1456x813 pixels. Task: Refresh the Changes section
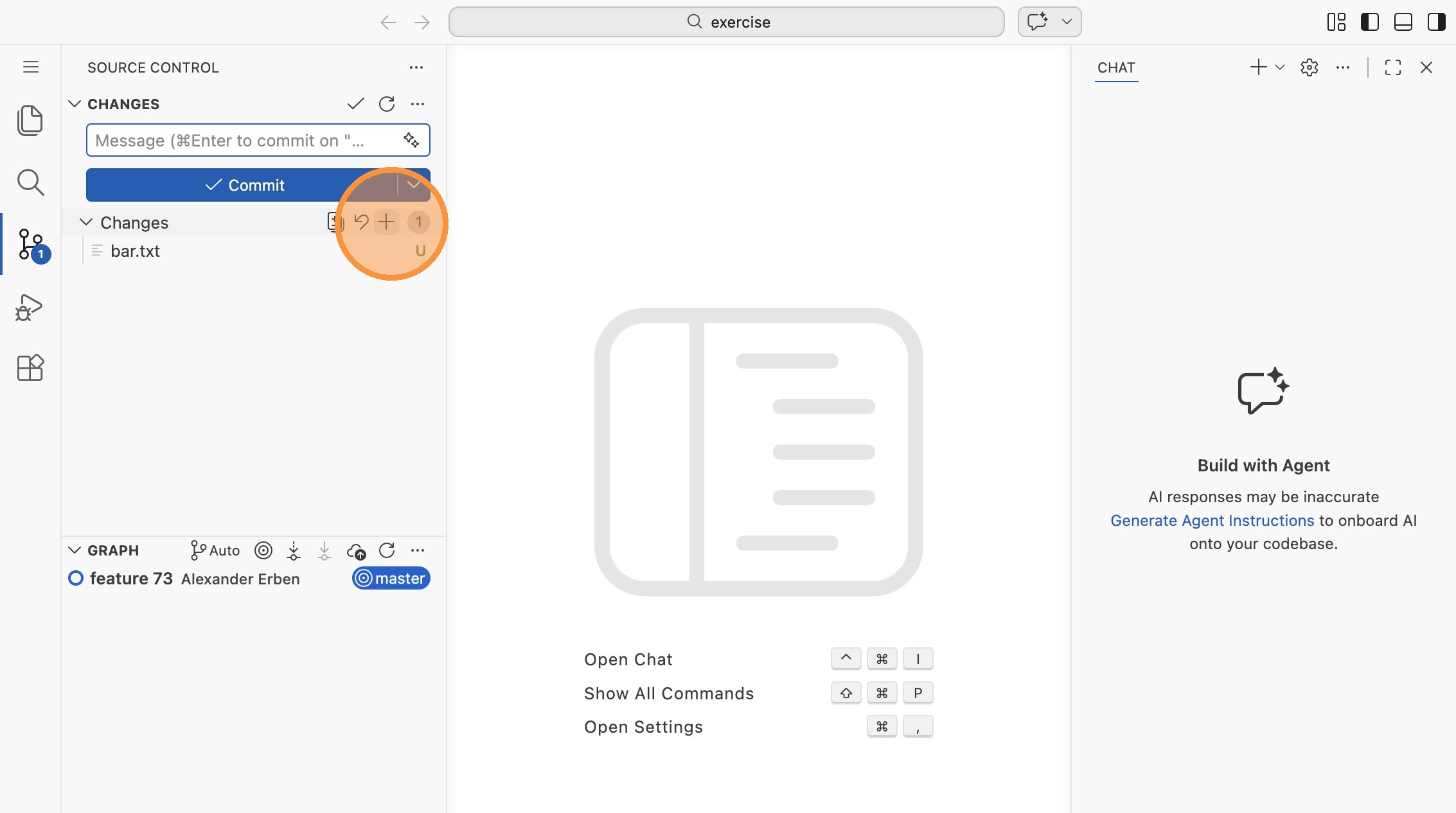[x=387, y=104]
